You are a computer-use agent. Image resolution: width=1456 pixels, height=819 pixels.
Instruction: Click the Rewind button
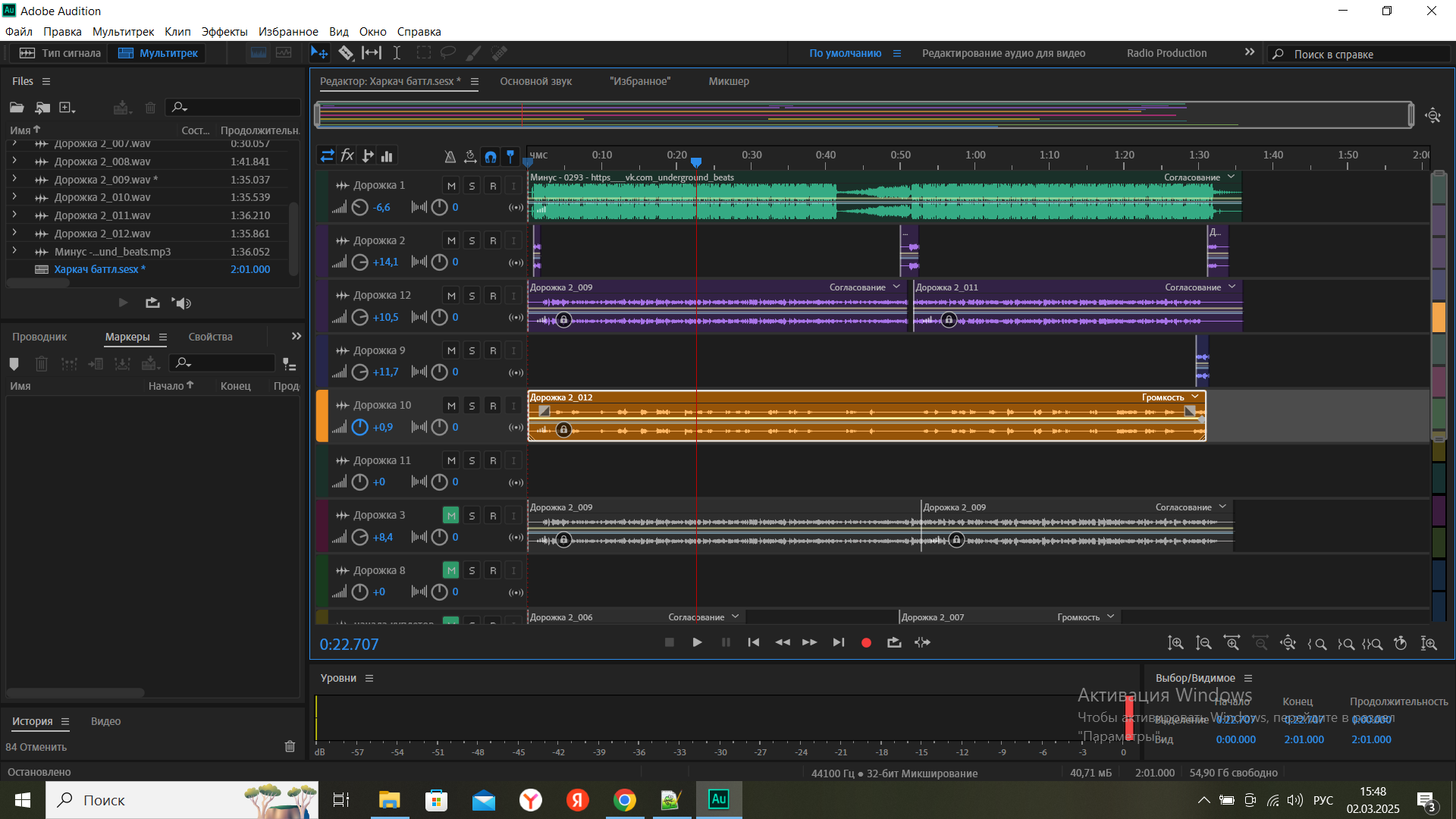pos(783,643)
